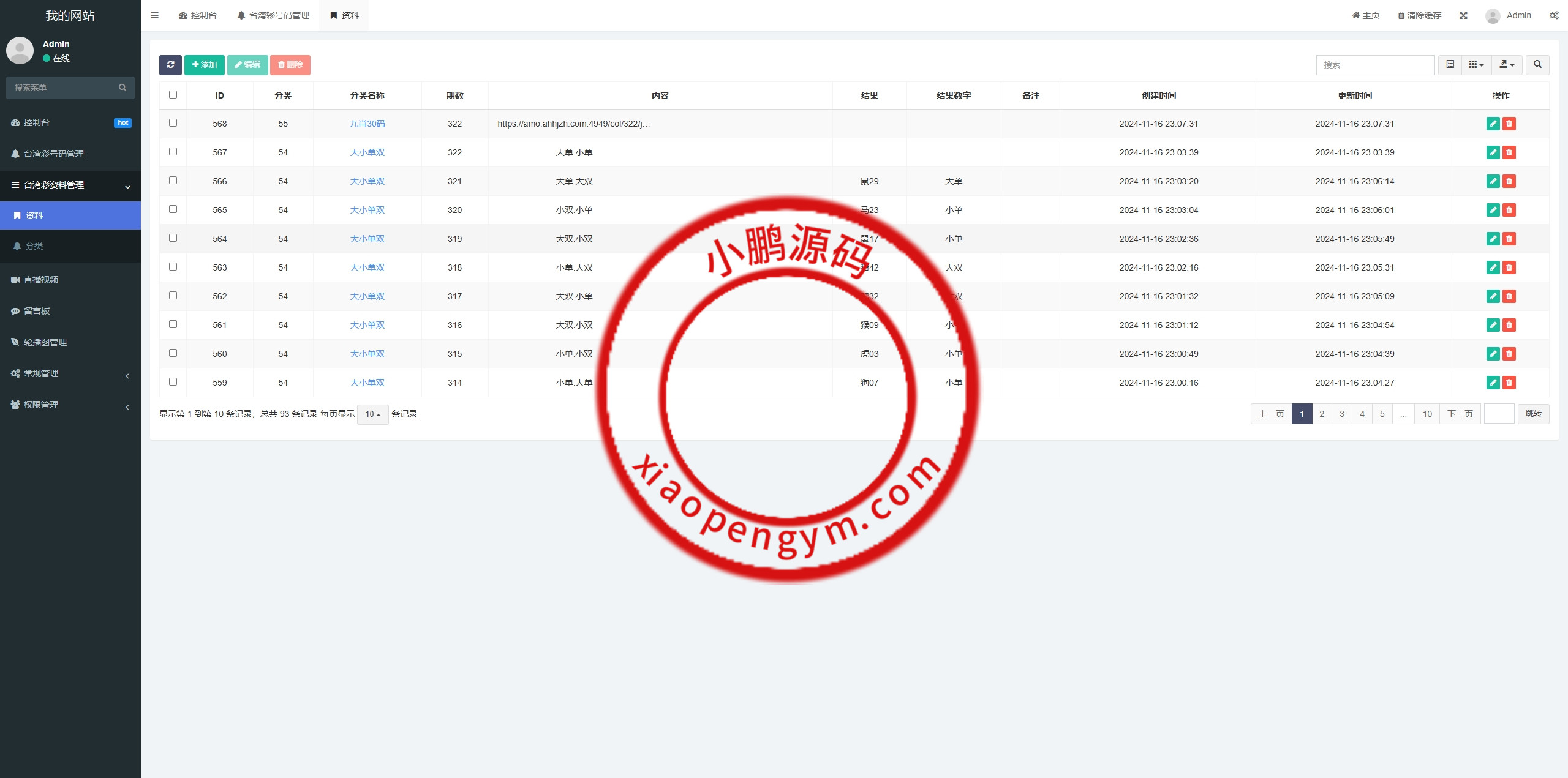Open 直播视频 in the sidebar
This screenshot has width=1568, height=778.
(70, 280)
